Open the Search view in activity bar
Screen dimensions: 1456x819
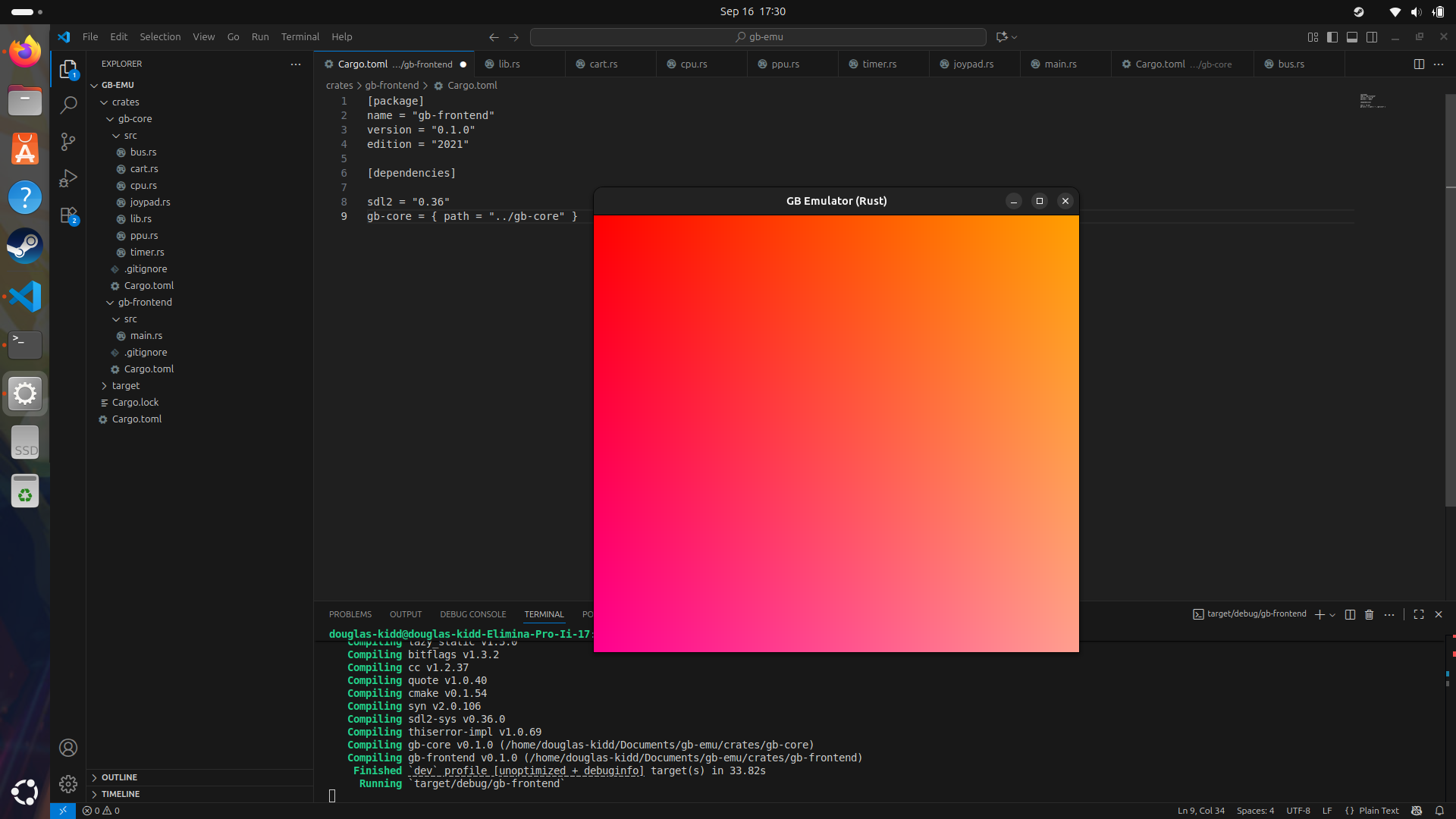pos(68,105)
